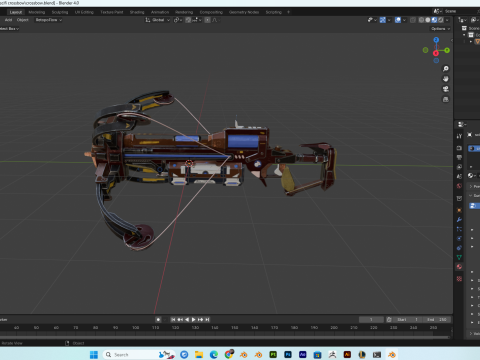Jump to the timeline end

click(x=207, y=320)
